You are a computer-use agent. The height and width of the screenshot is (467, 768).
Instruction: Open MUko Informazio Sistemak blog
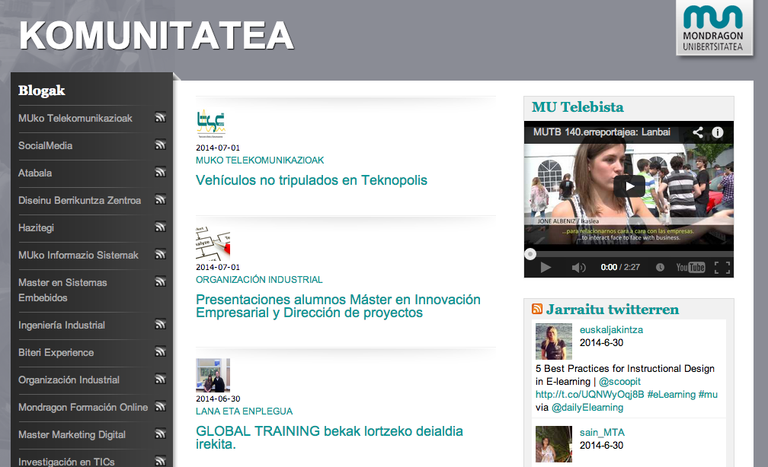(x=78, y=255)
